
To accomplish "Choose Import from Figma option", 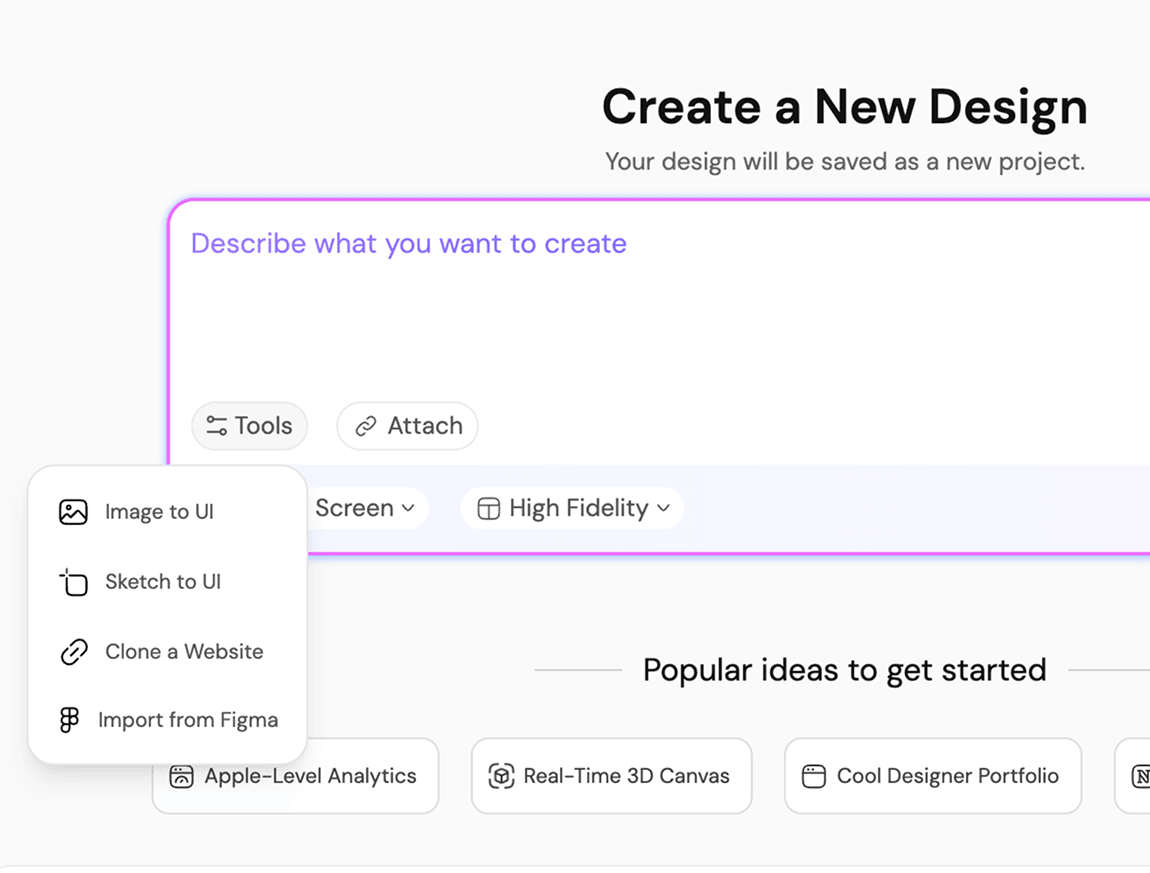I will point(188,720).
